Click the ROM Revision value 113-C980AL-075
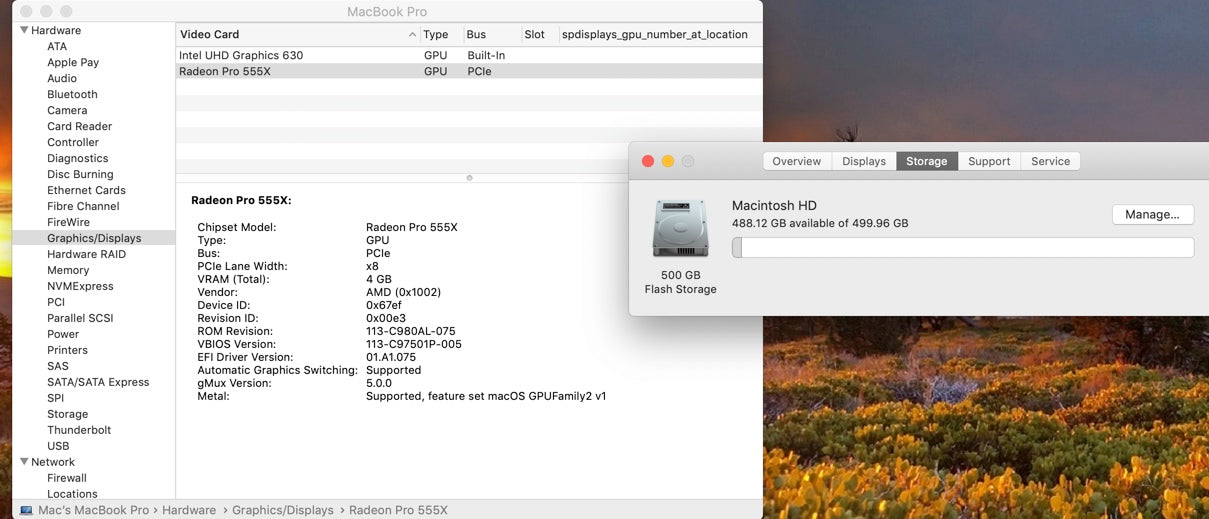Image resolution: width=1209 pixels, height=519 pixels. [x=410, y=331]
